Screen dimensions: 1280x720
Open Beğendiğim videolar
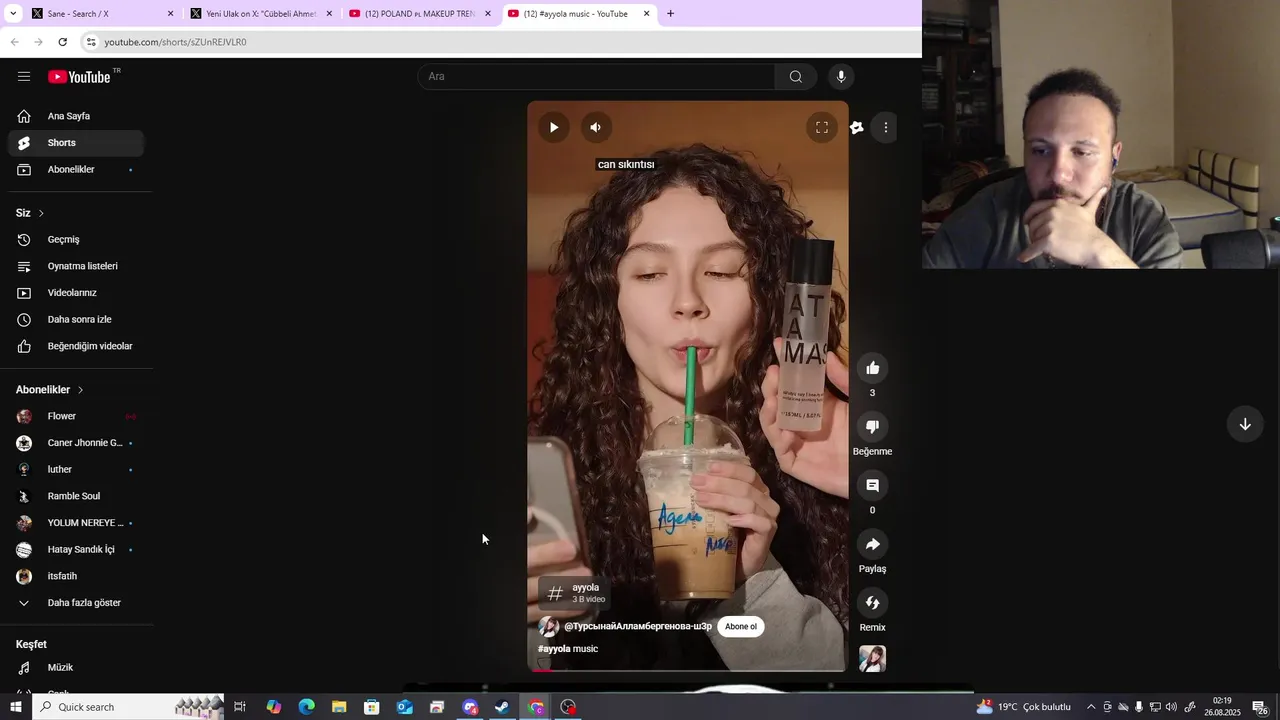point(76,346)
